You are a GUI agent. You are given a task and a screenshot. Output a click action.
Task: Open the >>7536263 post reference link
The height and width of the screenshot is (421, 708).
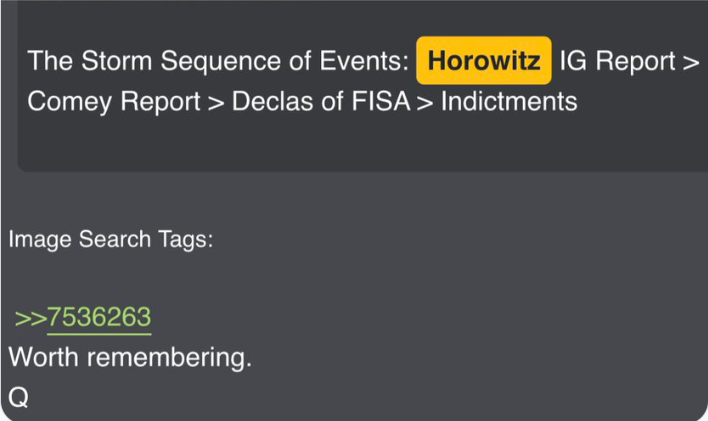(83, 317)
